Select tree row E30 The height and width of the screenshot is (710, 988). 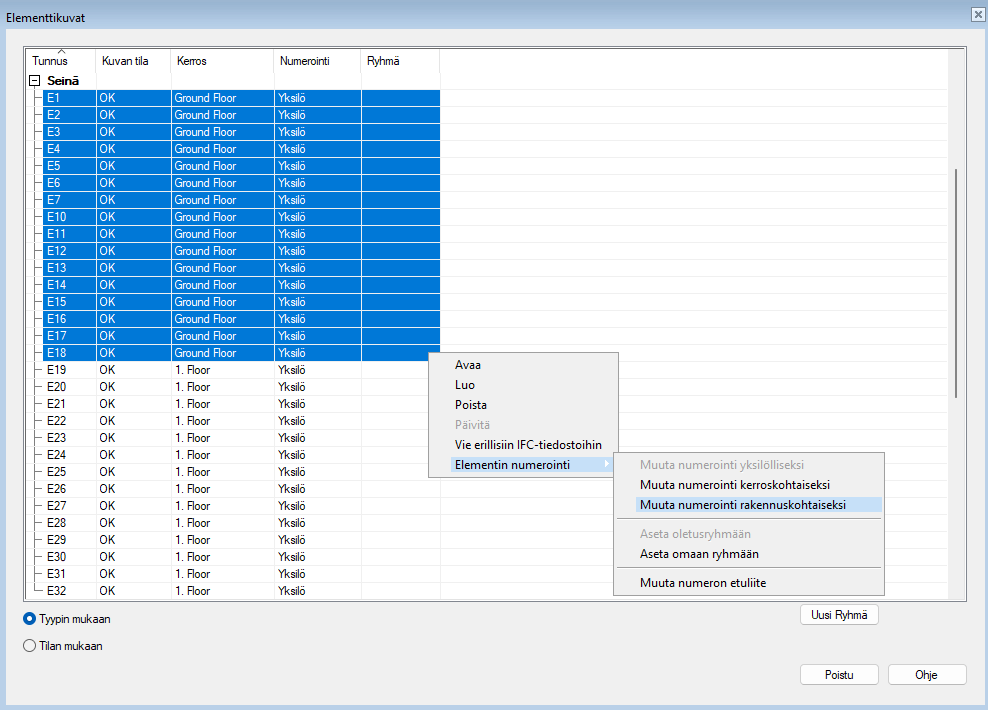242,557
